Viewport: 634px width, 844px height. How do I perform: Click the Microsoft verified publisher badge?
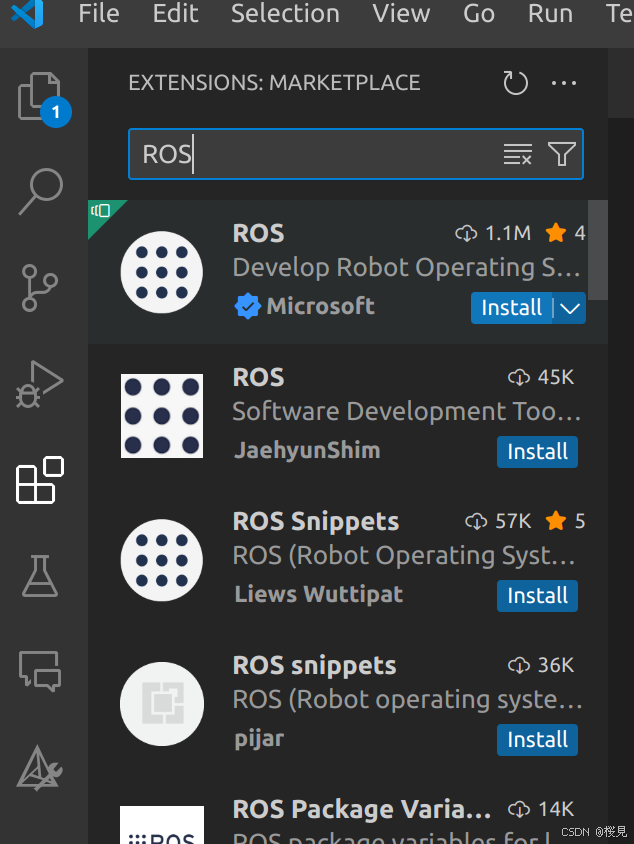(x=247, y=306)
